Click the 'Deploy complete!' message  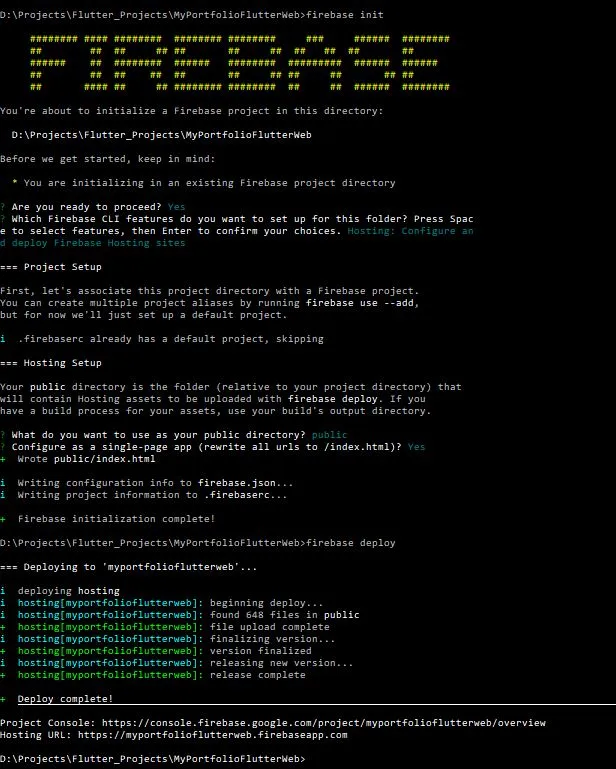pyautogui.click(x=65, y=699)
